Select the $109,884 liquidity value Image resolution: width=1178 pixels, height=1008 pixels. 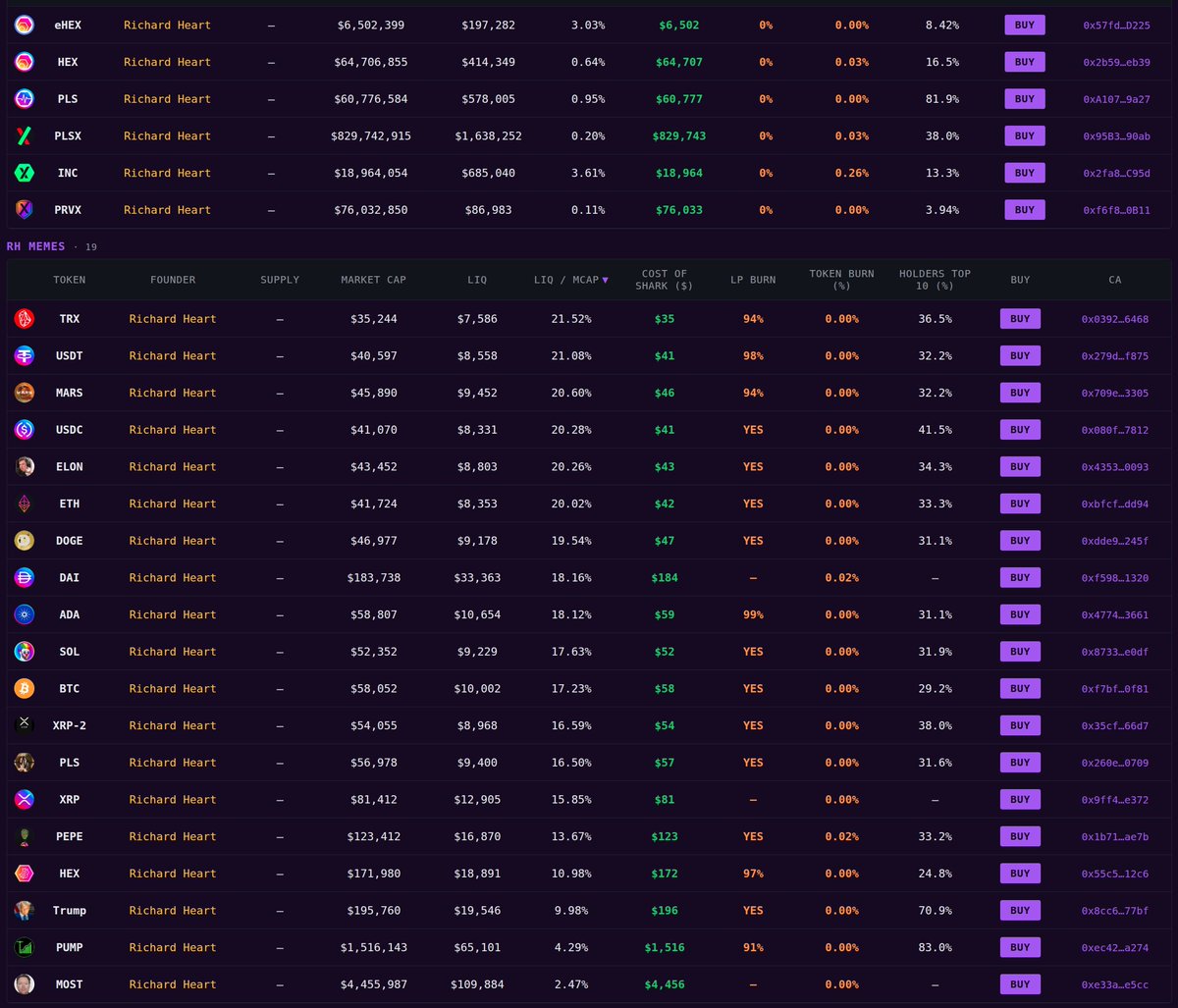click(x=477, y=984)
